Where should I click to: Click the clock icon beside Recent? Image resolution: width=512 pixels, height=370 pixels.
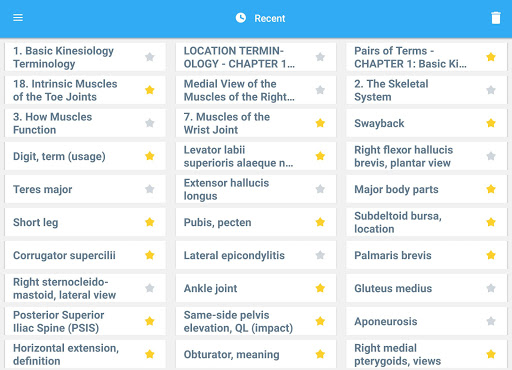click(241, 18)
